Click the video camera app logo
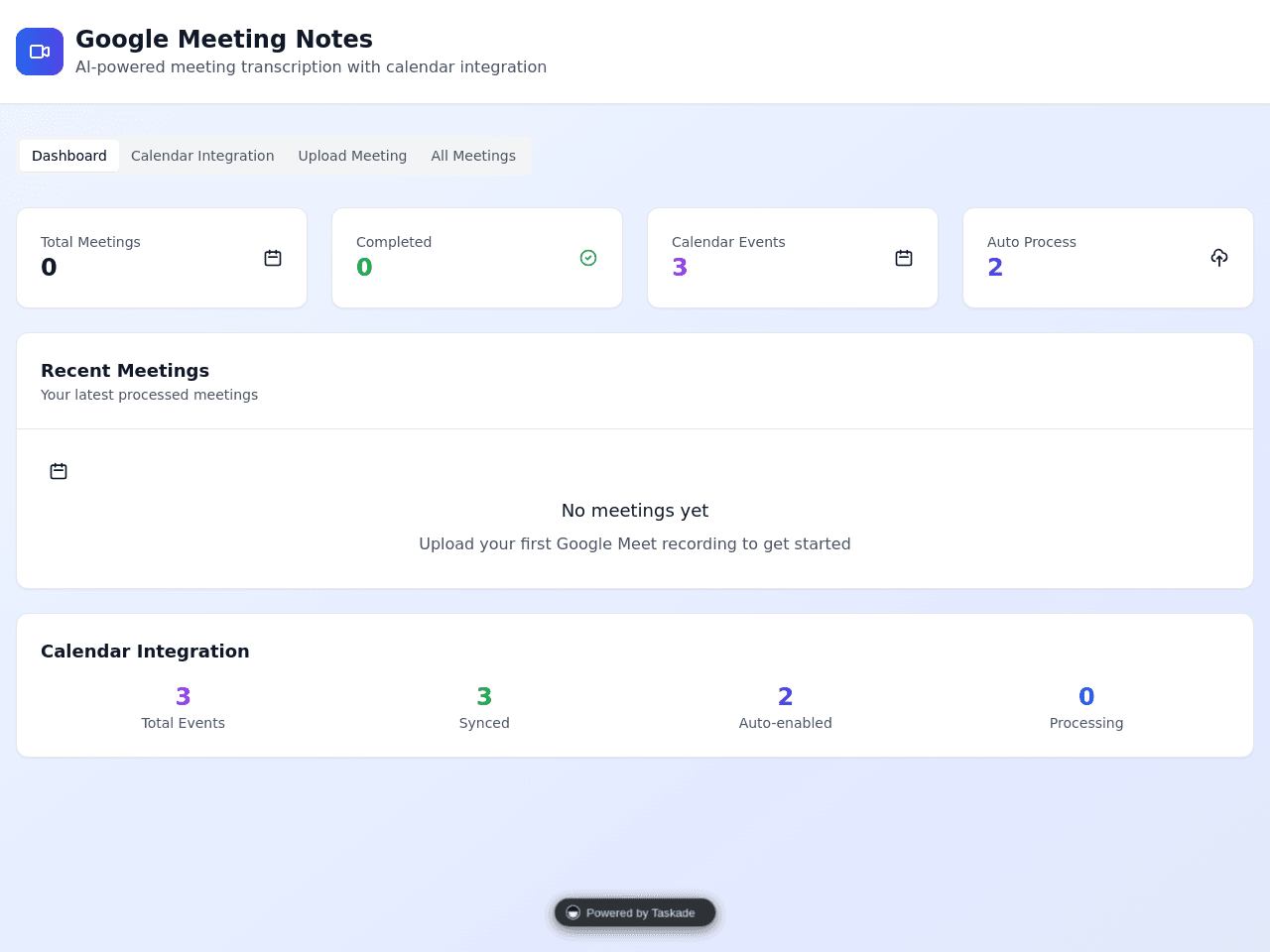 point(40,52)
